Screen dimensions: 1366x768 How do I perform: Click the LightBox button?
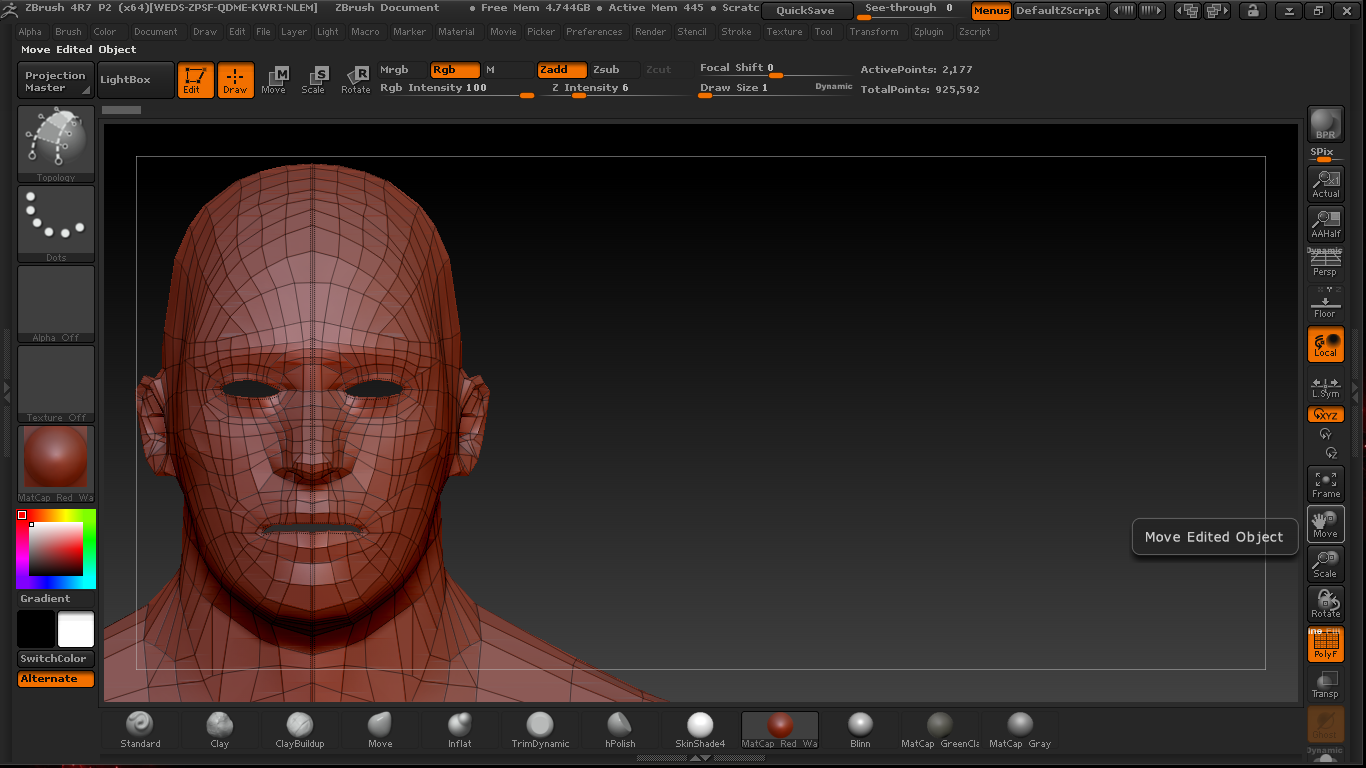point(126,80)
